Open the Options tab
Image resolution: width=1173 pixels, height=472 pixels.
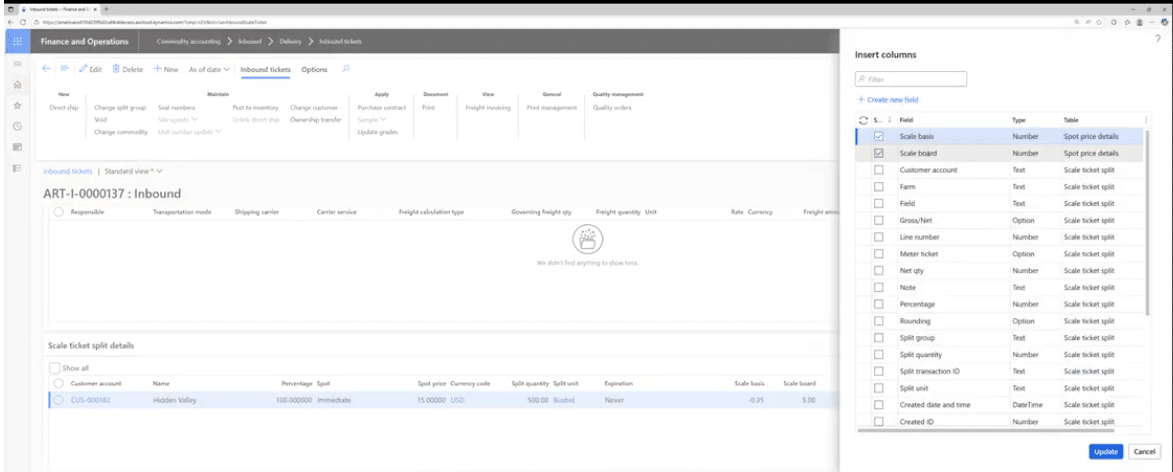coord(314,69)
